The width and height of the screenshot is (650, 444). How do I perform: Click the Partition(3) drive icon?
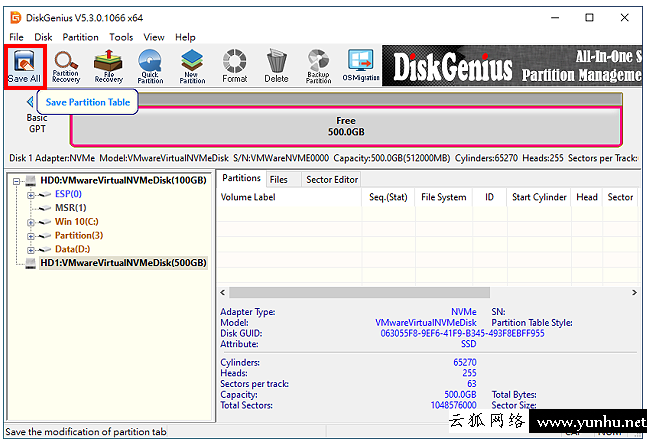pyautogui.click(x=45, y=236)
